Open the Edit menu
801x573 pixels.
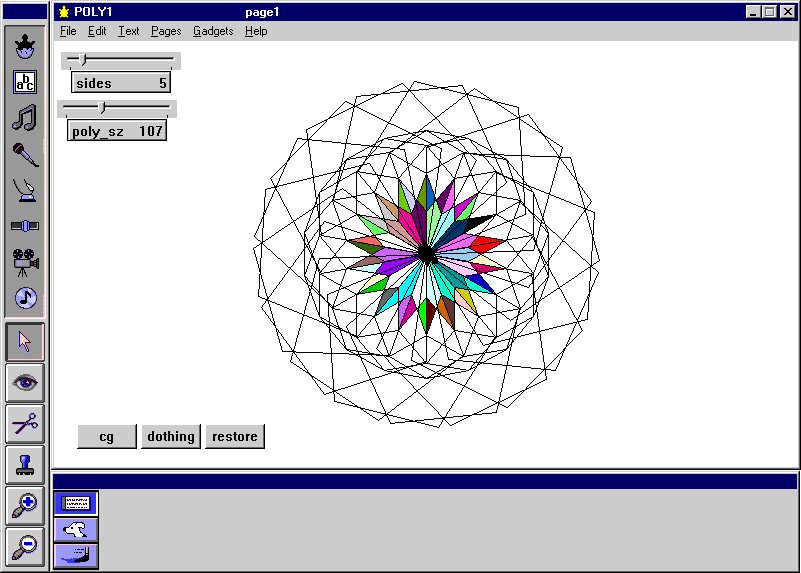(x=97, y=31)
